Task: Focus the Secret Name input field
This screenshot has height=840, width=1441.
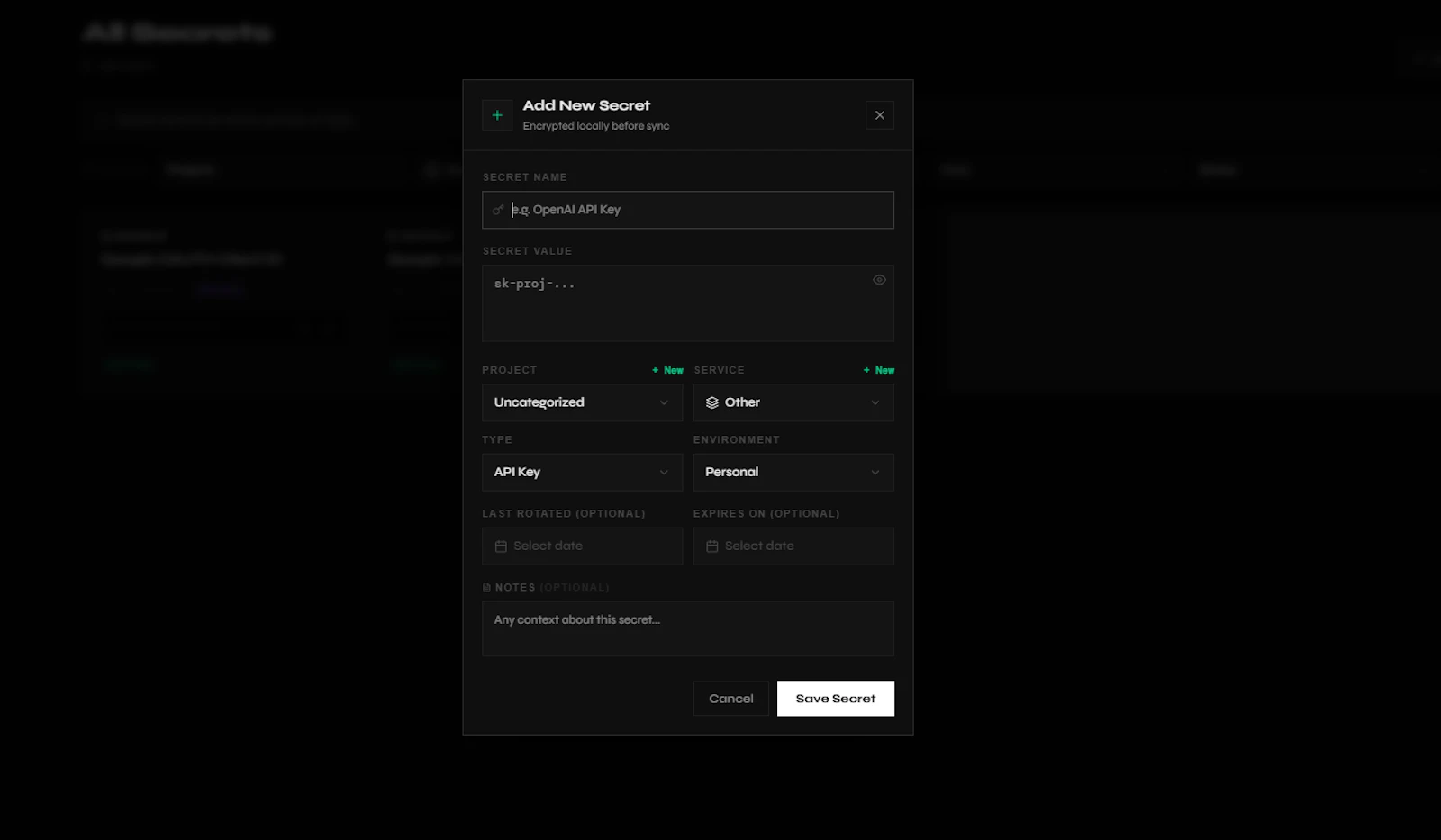Action: click(x=688, y=210)
